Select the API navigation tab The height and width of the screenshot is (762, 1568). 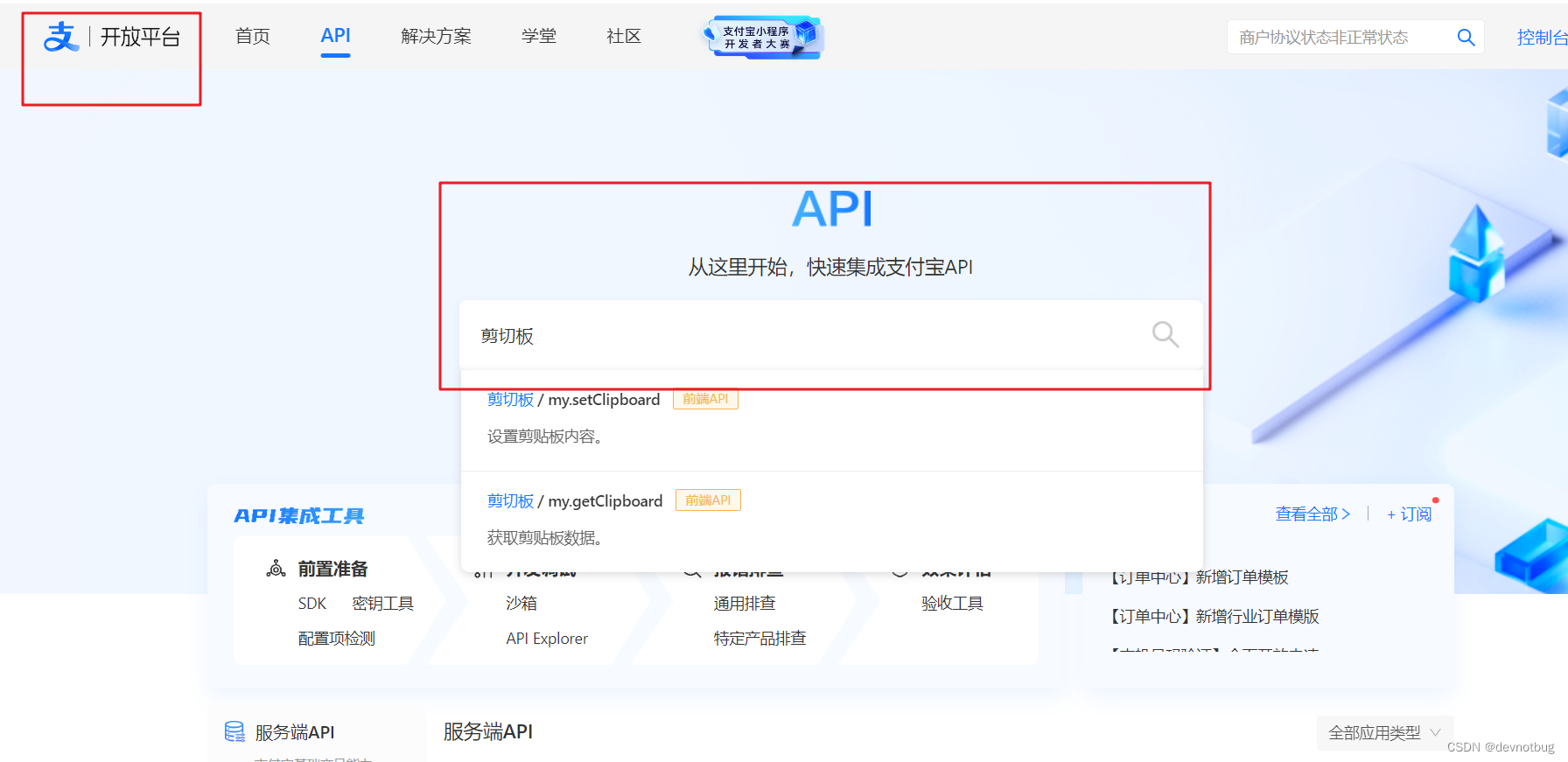(x=335, y=36)
